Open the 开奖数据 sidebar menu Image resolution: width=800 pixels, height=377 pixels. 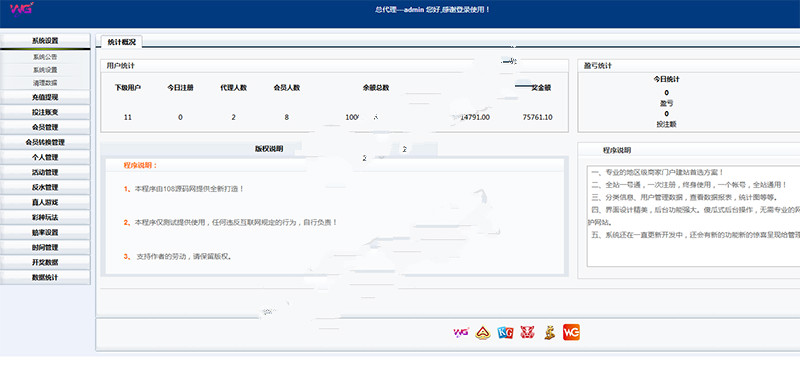[x=45, y=262]
